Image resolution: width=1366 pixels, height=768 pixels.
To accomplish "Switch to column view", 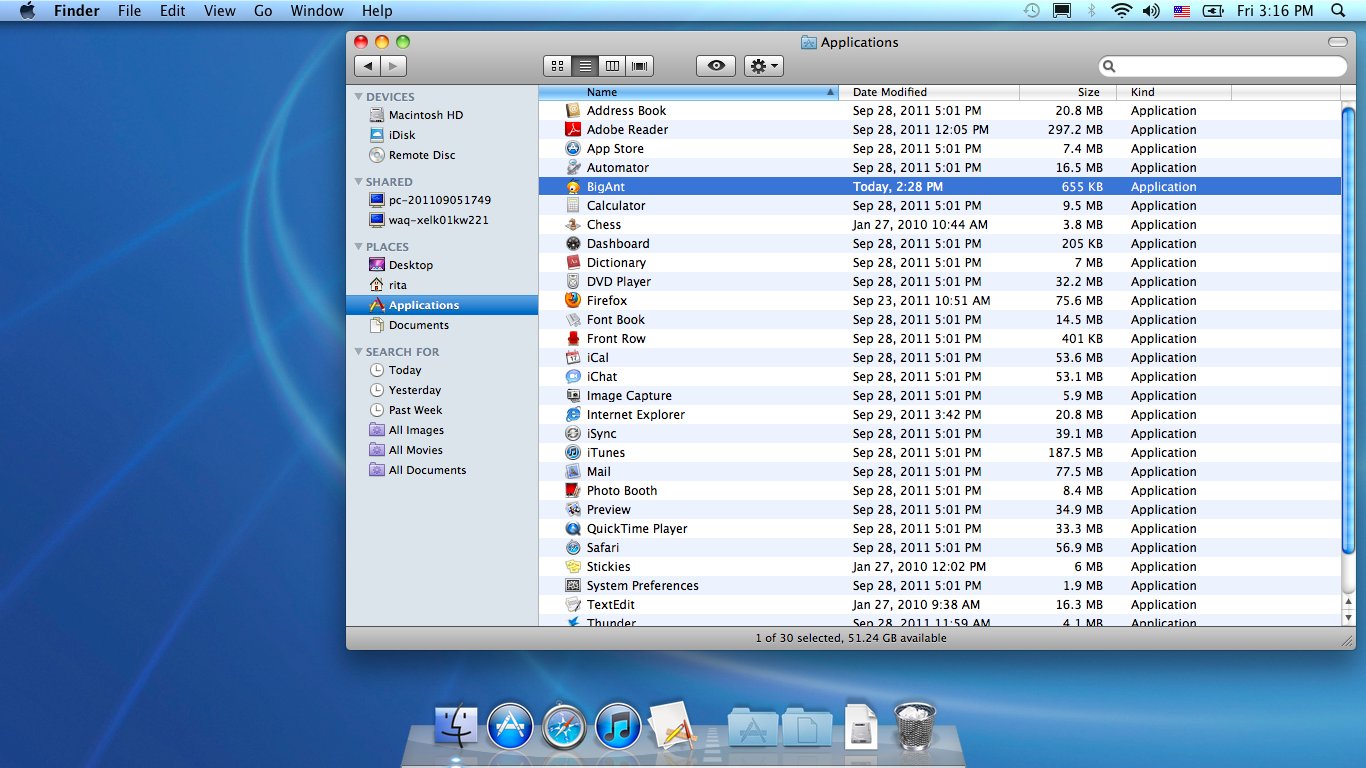I will click(612, 66).
